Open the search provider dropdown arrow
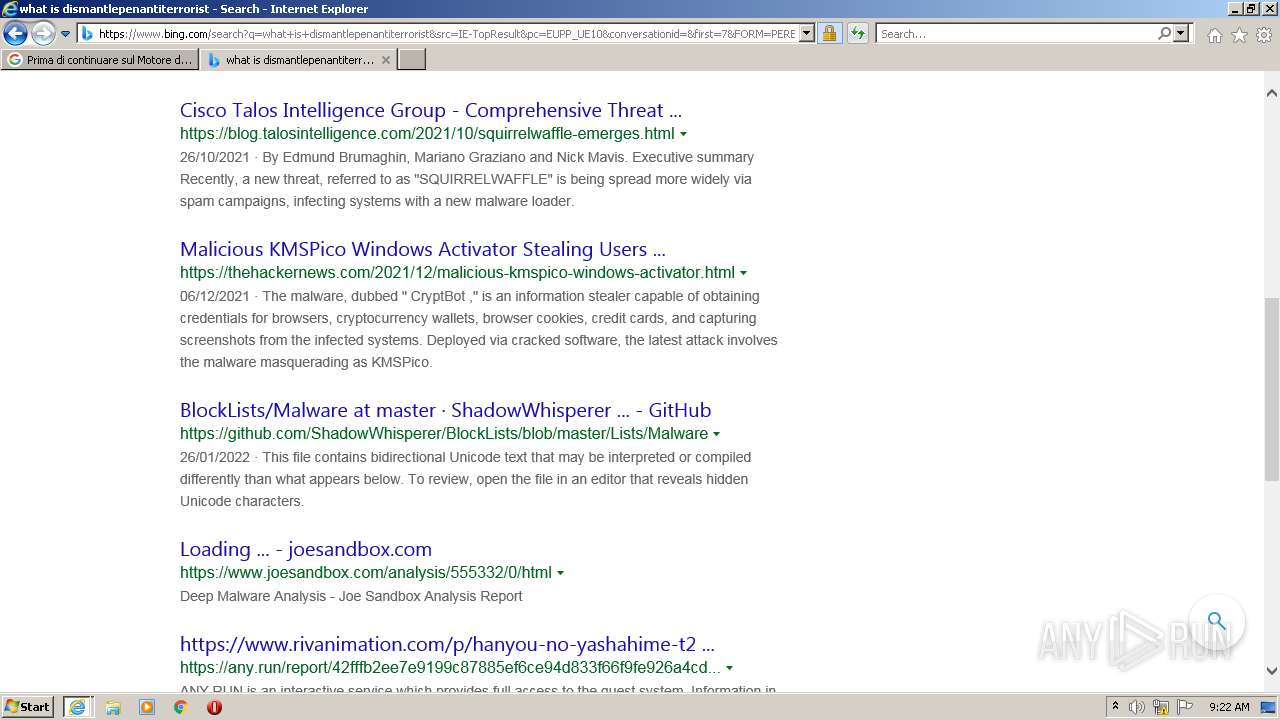 coord(1181,34)
